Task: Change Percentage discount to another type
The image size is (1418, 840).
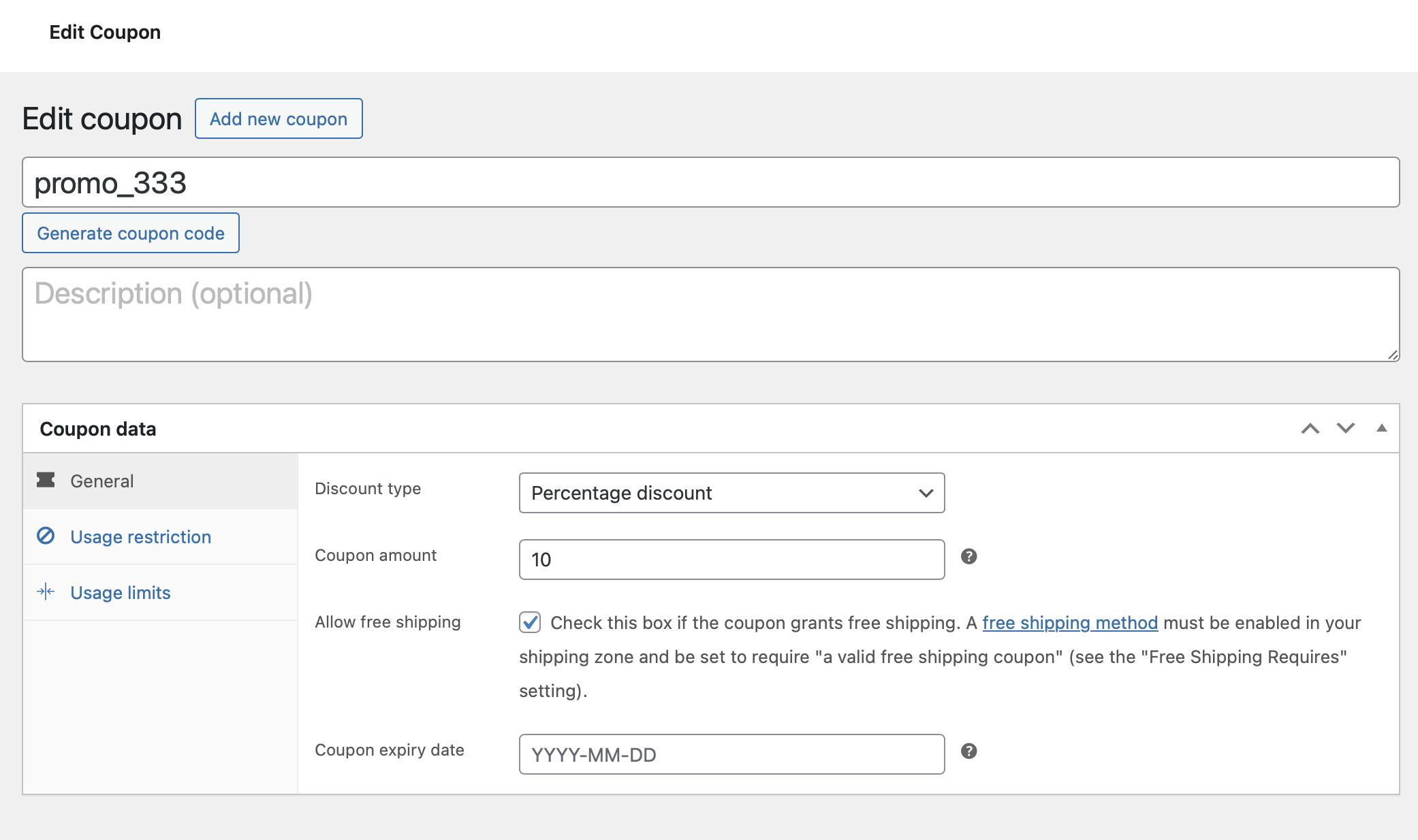Action: click(731, 493)
